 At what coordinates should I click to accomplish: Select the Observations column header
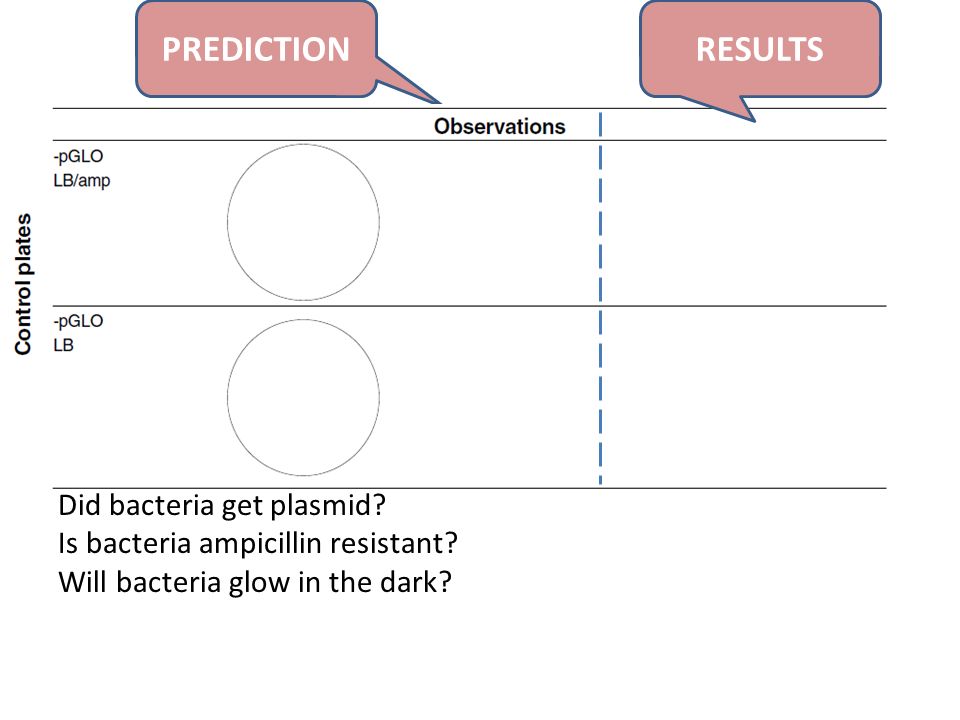500,126
